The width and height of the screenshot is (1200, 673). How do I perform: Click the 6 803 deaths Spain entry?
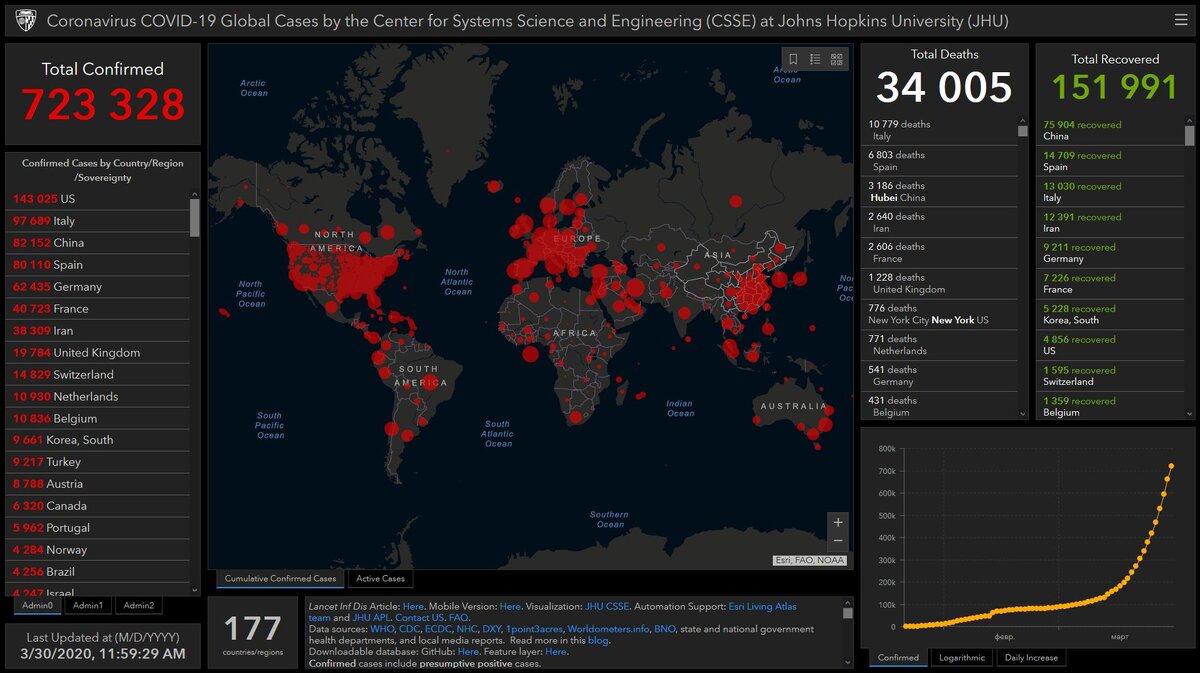(939, 161)
